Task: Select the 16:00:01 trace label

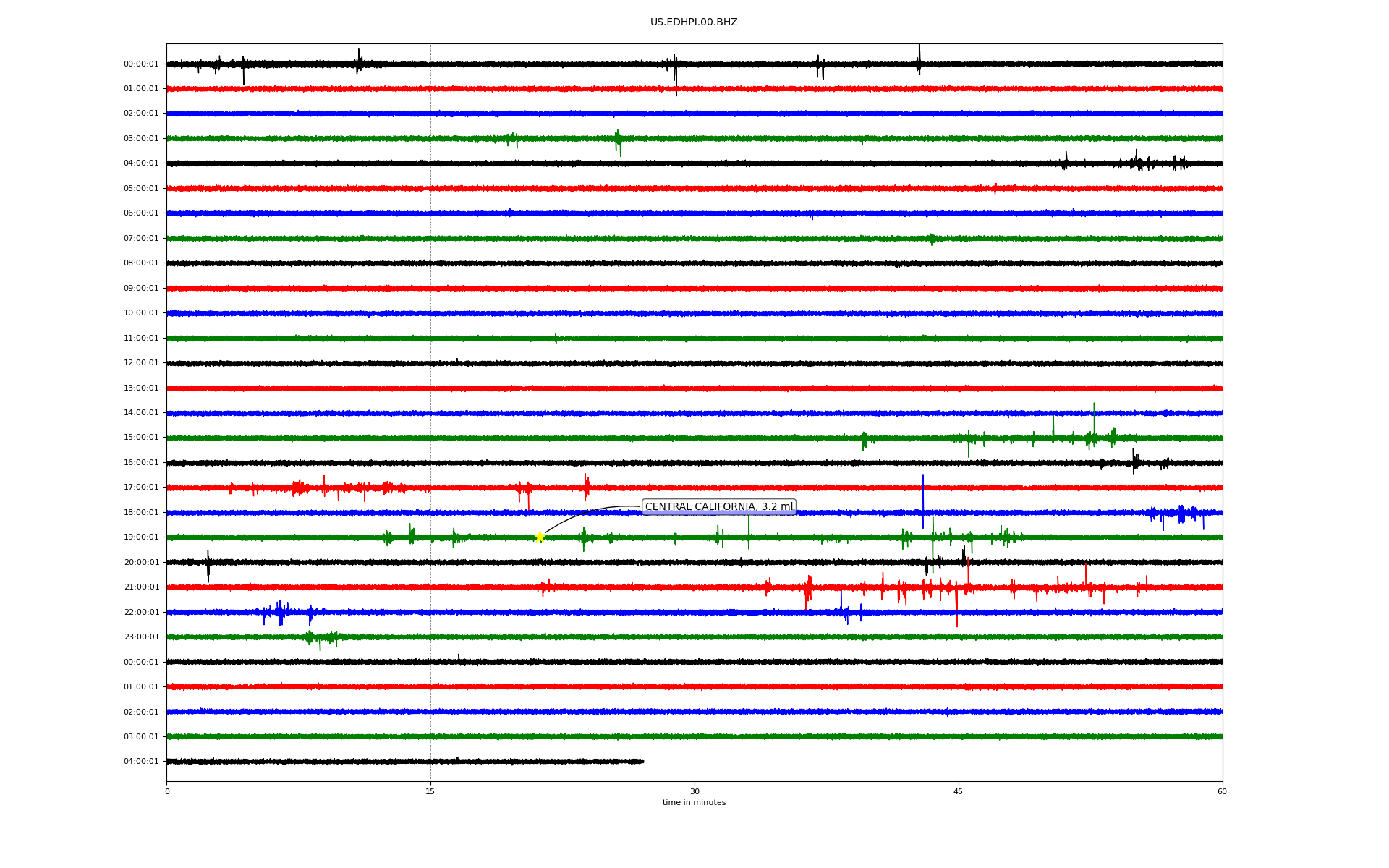Action: point(141,463)
